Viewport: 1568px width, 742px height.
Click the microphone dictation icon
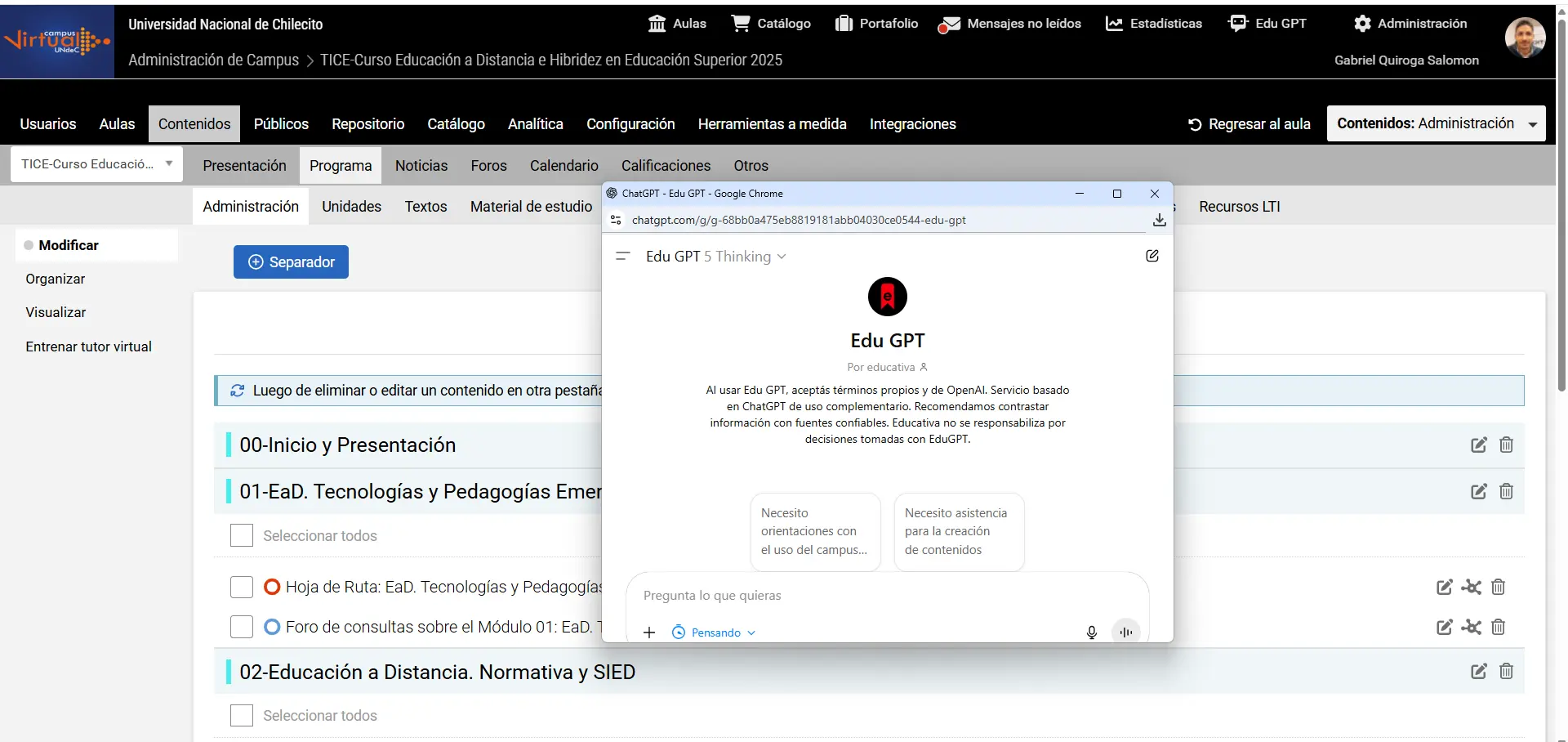(1091, 632)
